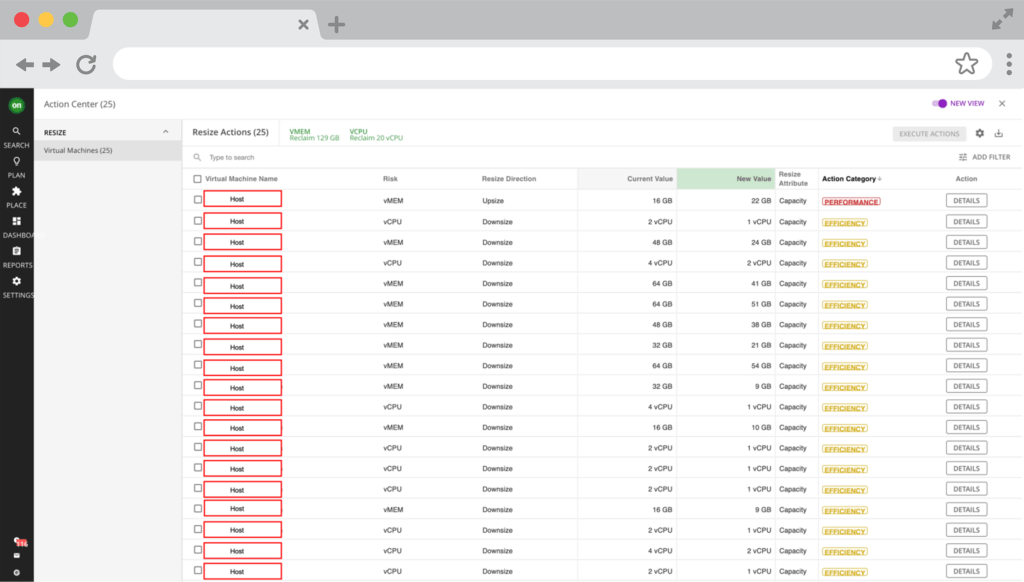Tick the checkbox for the Upsize row
This screenshot has height=582, width=1024.
(x=198, y=200)
